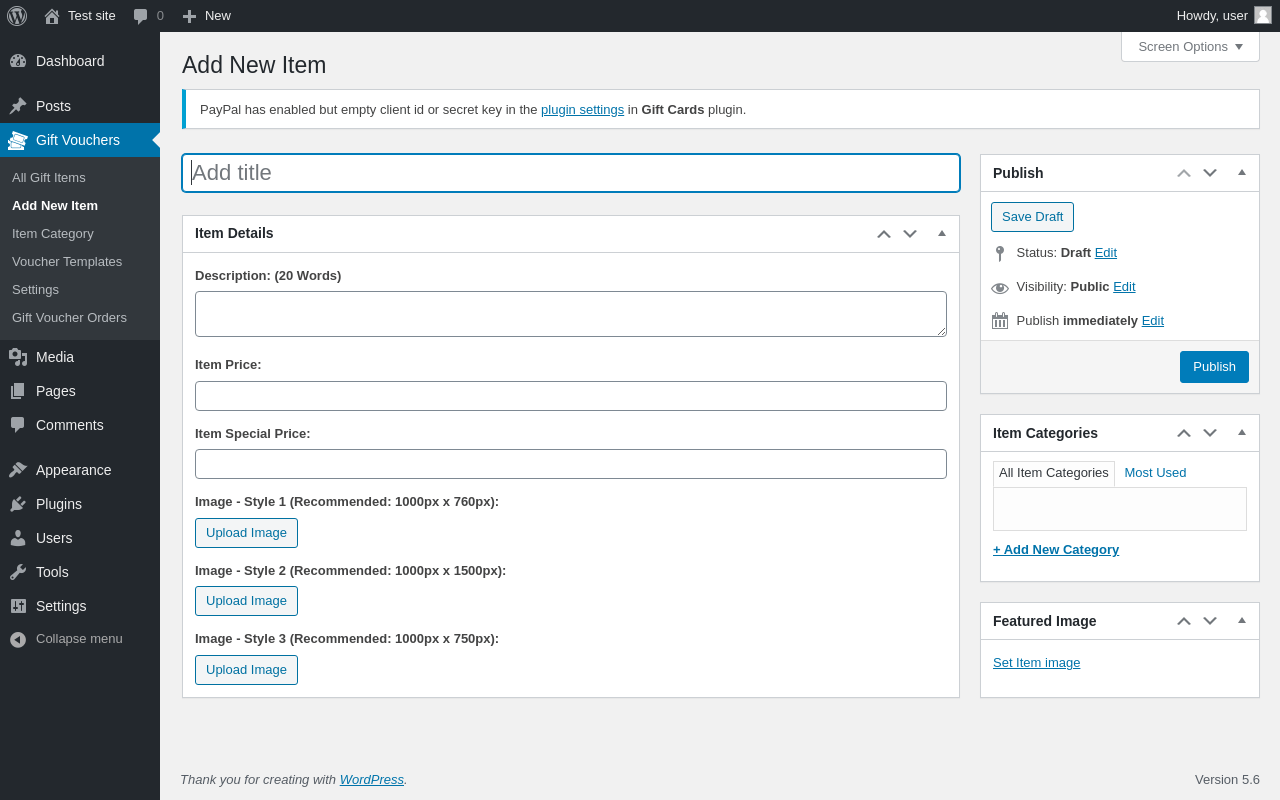This screenshot has height=800, width=1280.
Task: Click the WordPress logo icon
Action: 17,16
